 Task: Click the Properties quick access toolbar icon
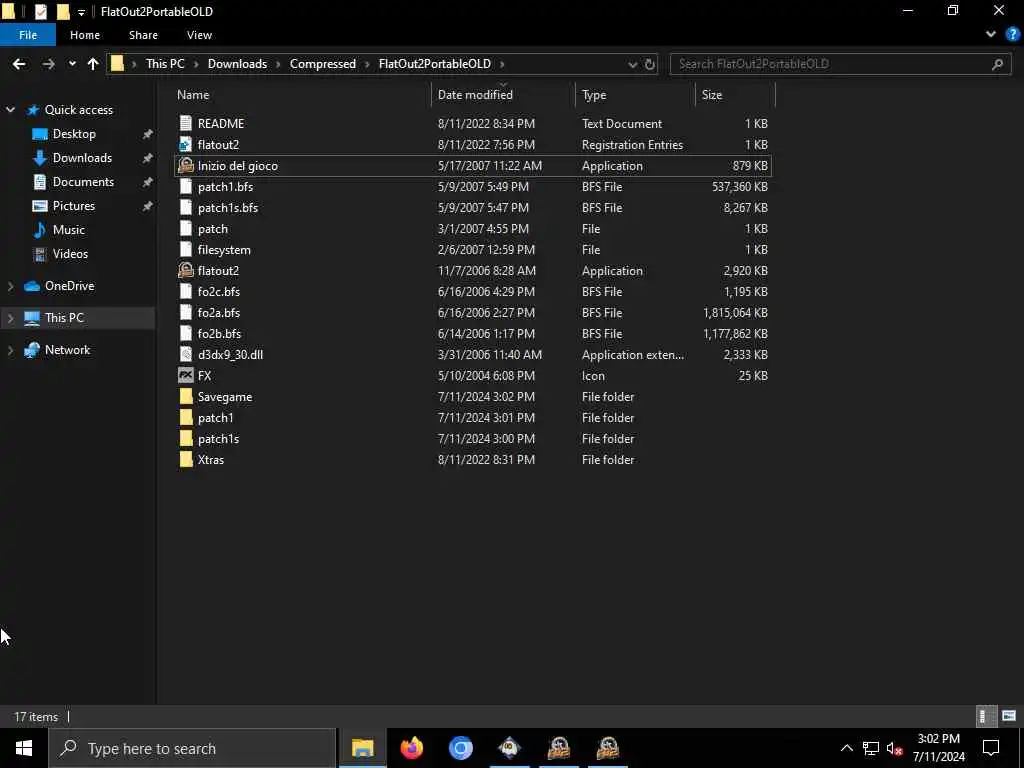[x=40, y=12]
